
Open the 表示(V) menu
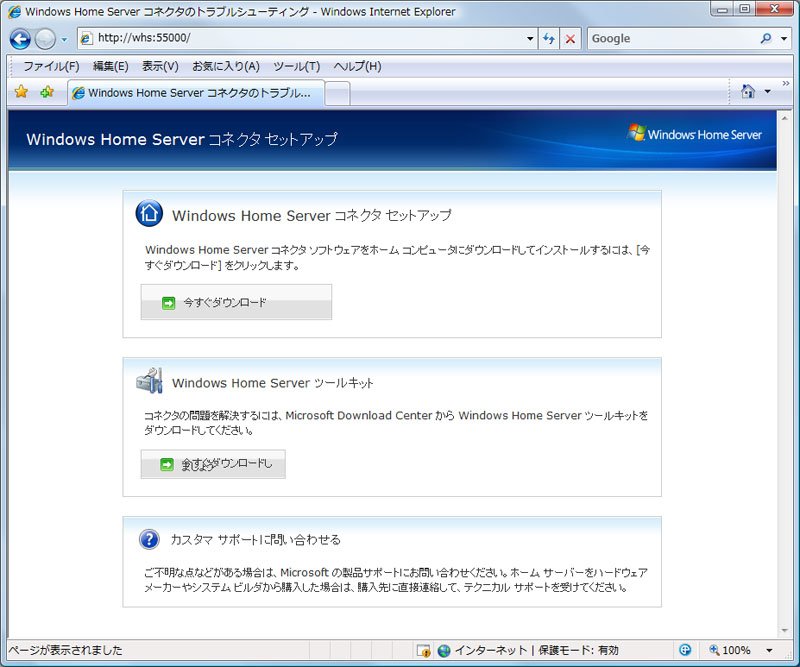[x=160, y=66]
